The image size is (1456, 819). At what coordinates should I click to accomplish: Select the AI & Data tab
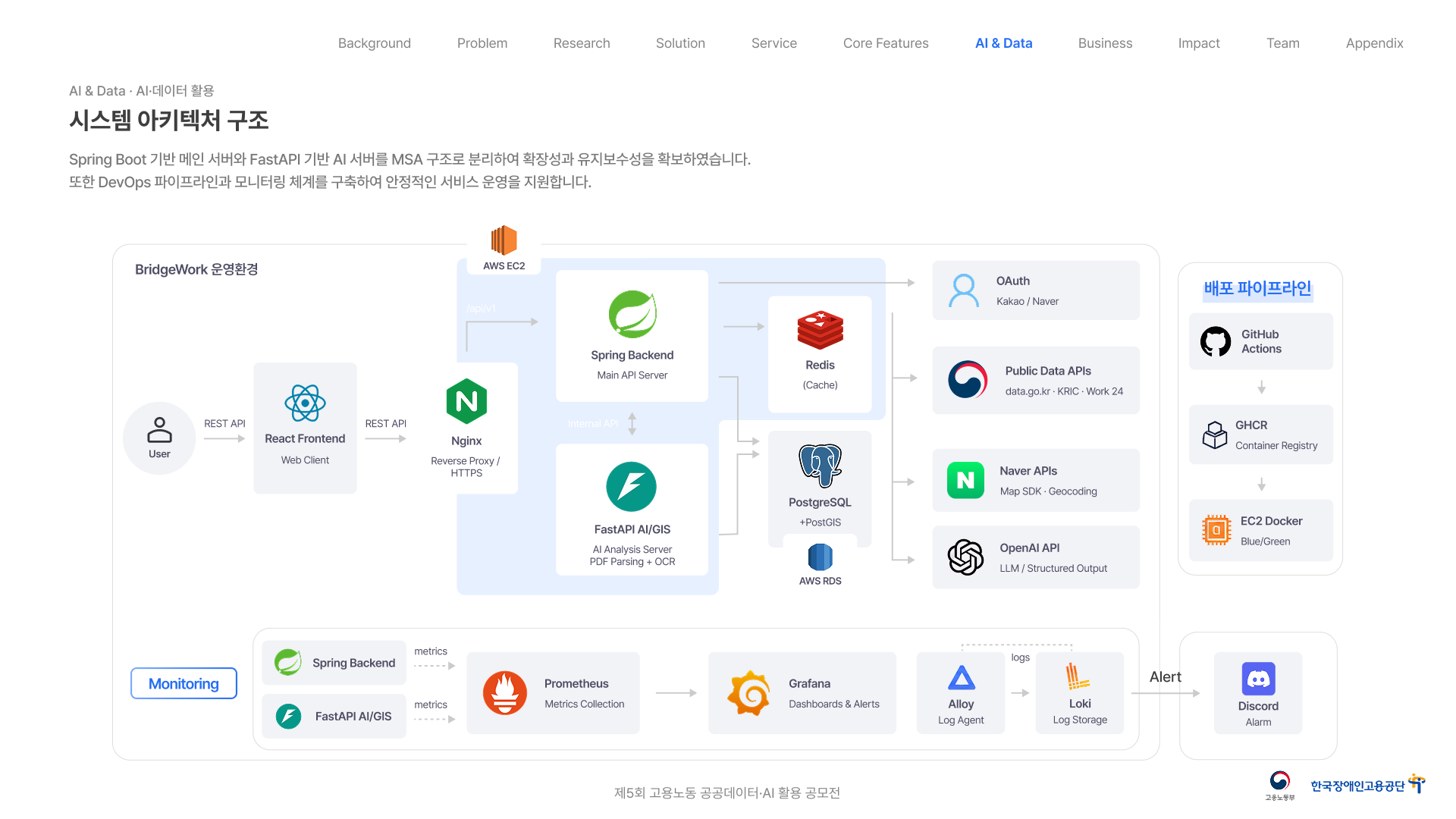pos(1004,43)
